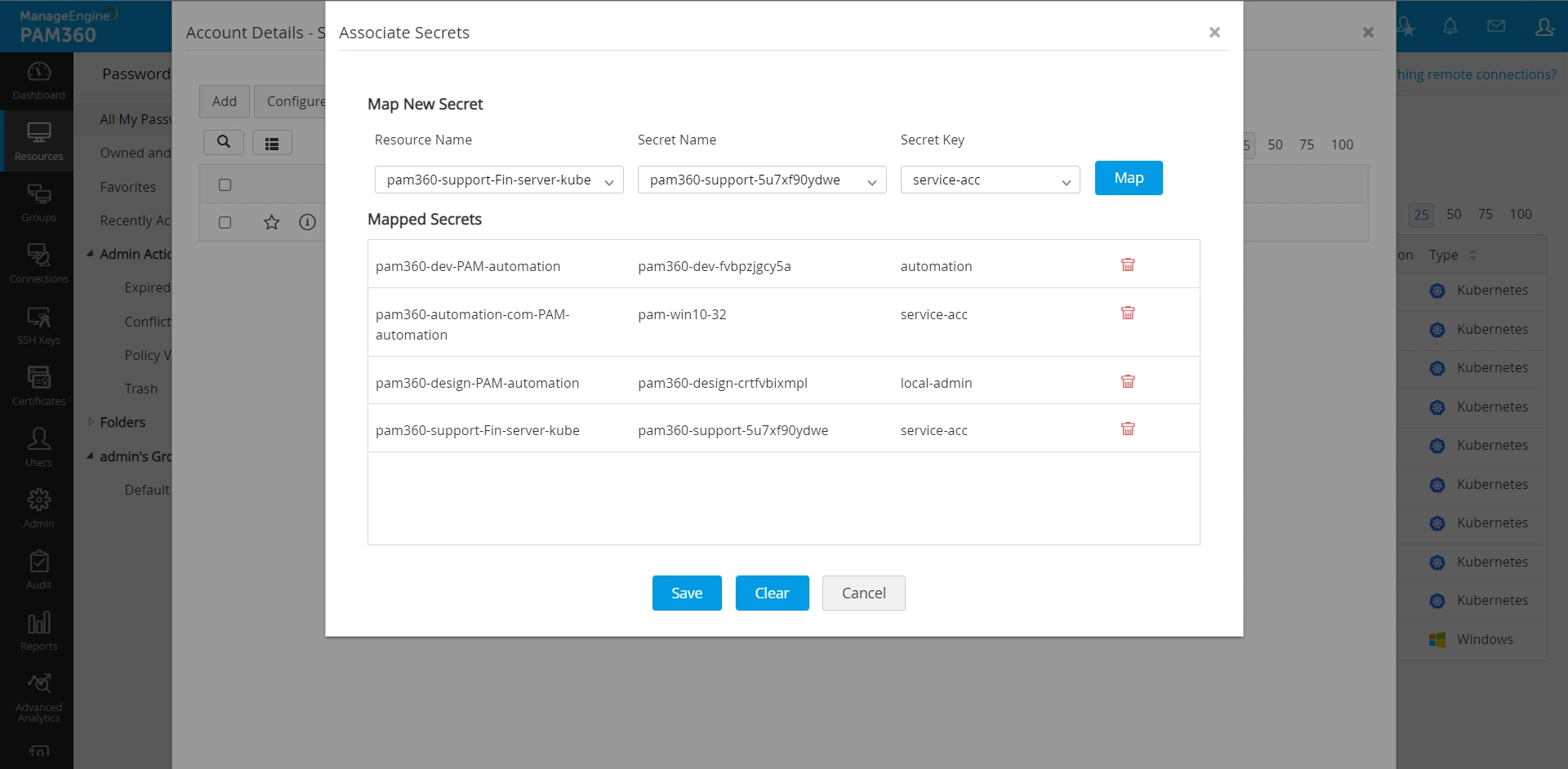Check the account row checkbox
Viewport: 1568px width, 769px height.
pos(225,222)
